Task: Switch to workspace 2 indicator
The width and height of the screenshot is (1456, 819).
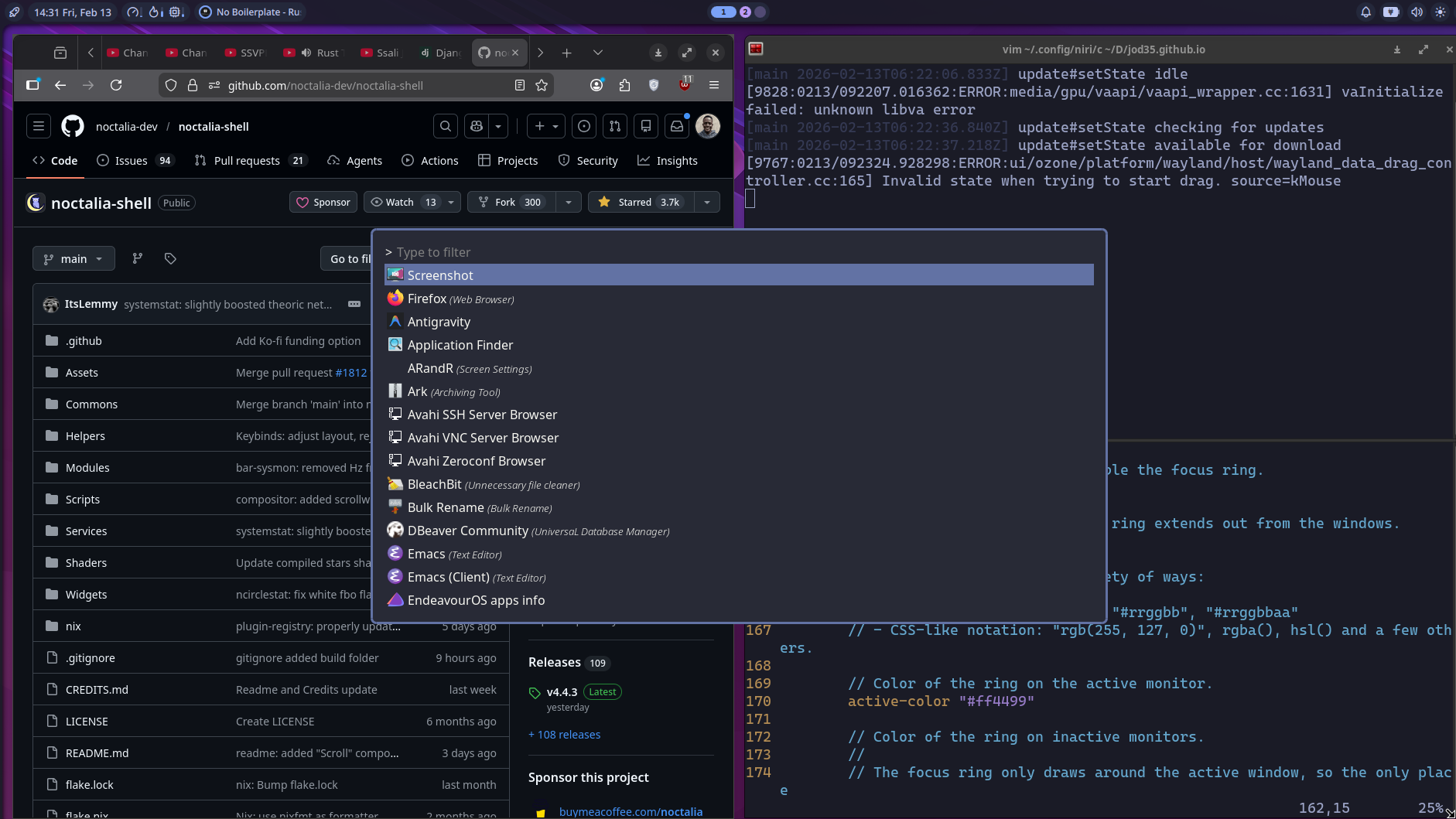Action: coord(745,12)
